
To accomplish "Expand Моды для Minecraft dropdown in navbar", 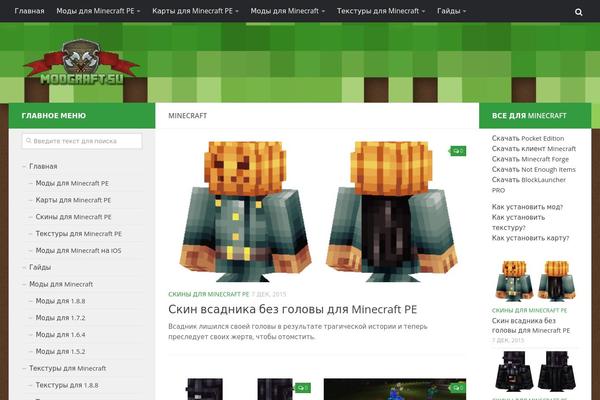I will click(287, 11).
